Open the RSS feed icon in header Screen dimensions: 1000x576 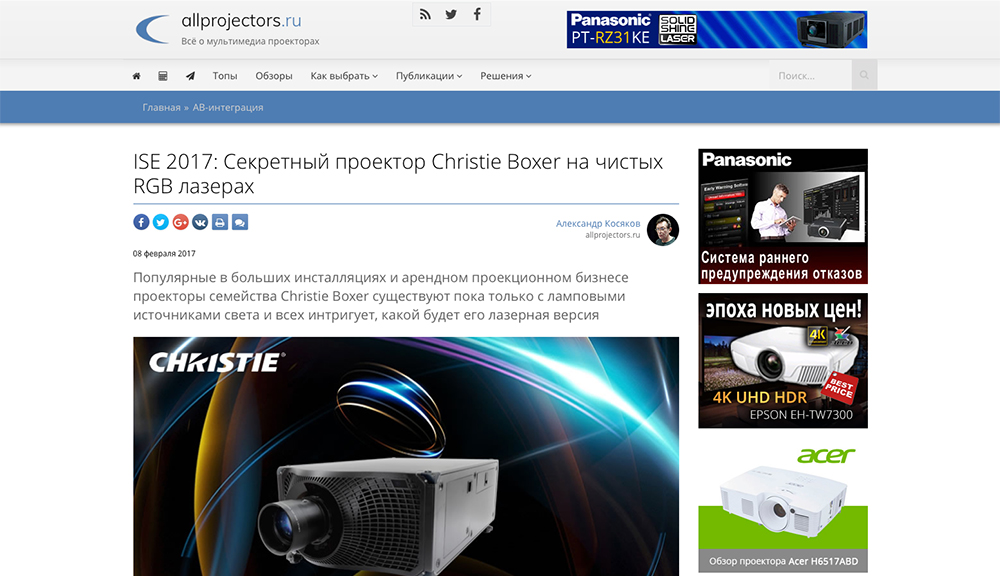coord(425,15)
